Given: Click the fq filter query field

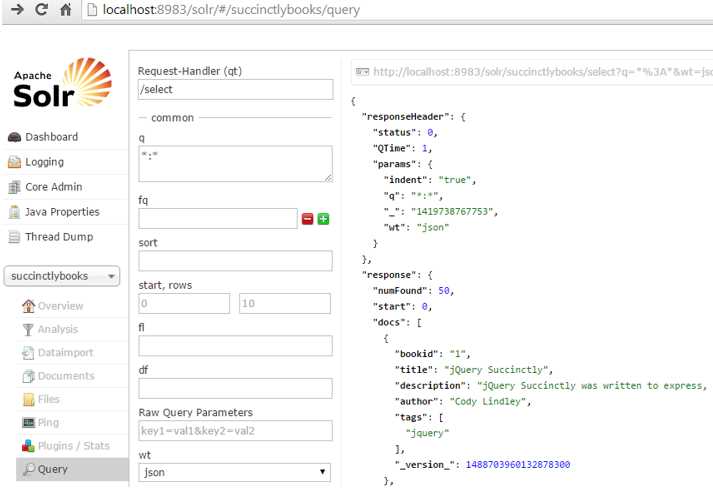Looking at the screenshot, I should (218, 219).
